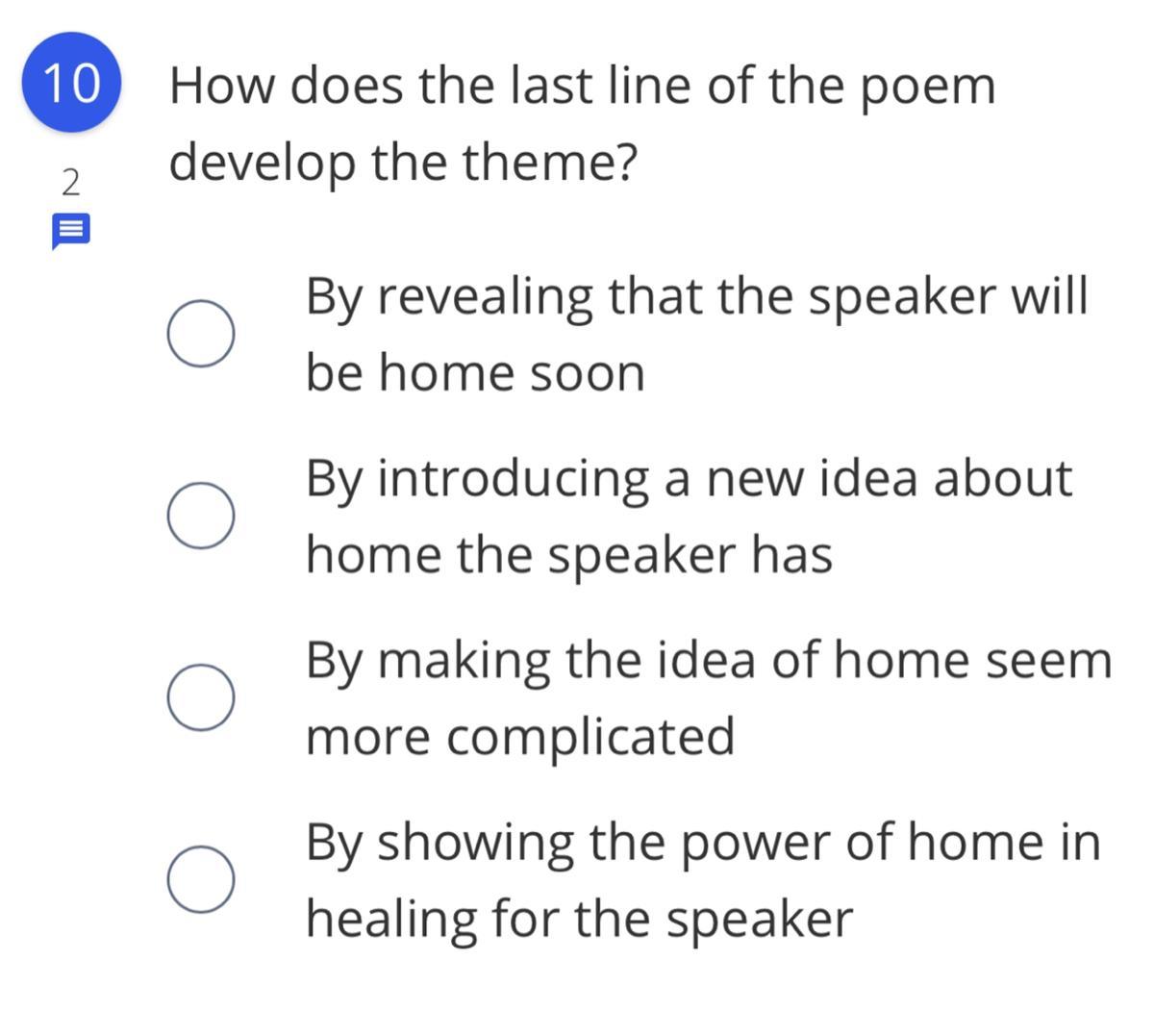Mark radio button for 'home seem more complicated'
Image resolution: width=1154 pixels, height=1036 pixels.
click(200, 697)
